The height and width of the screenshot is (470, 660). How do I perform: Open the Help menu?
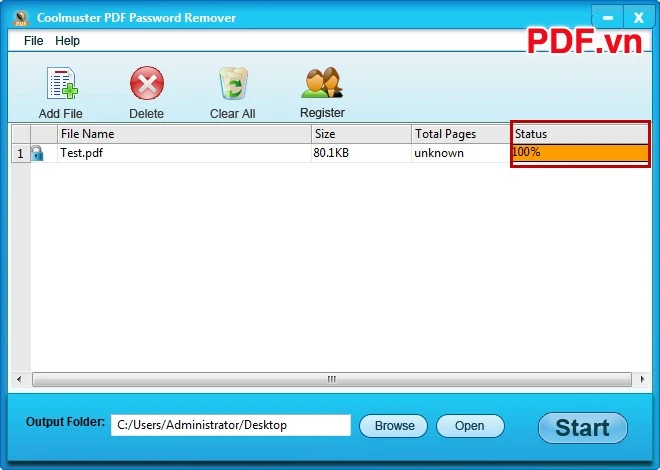(x=67, y=41)
